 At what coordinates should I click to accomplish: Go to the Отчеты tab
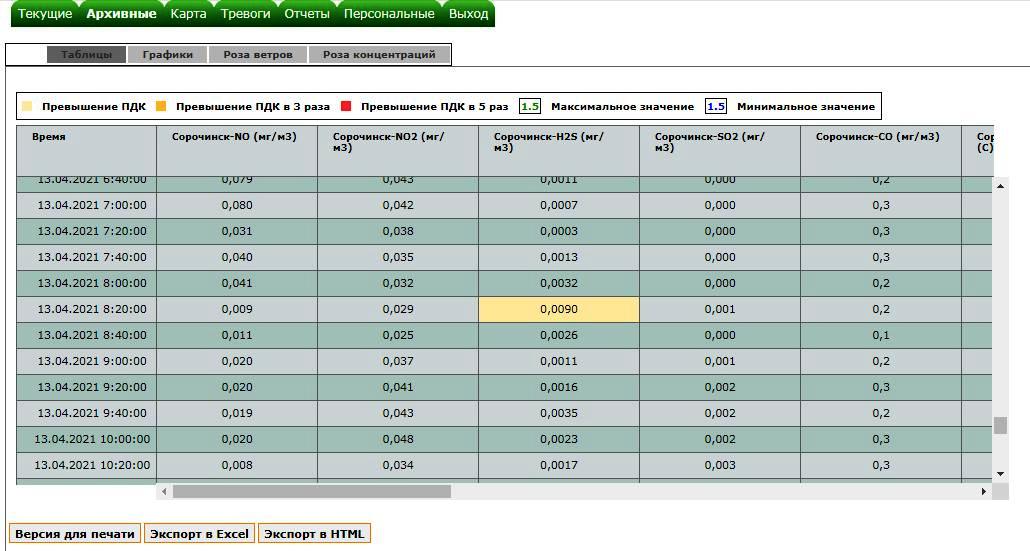click(307, 14)
